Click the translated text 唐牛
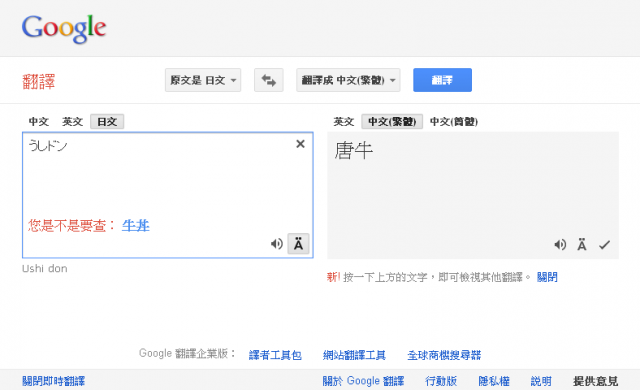Screen dimensions: 640x390 pos(353,151)
